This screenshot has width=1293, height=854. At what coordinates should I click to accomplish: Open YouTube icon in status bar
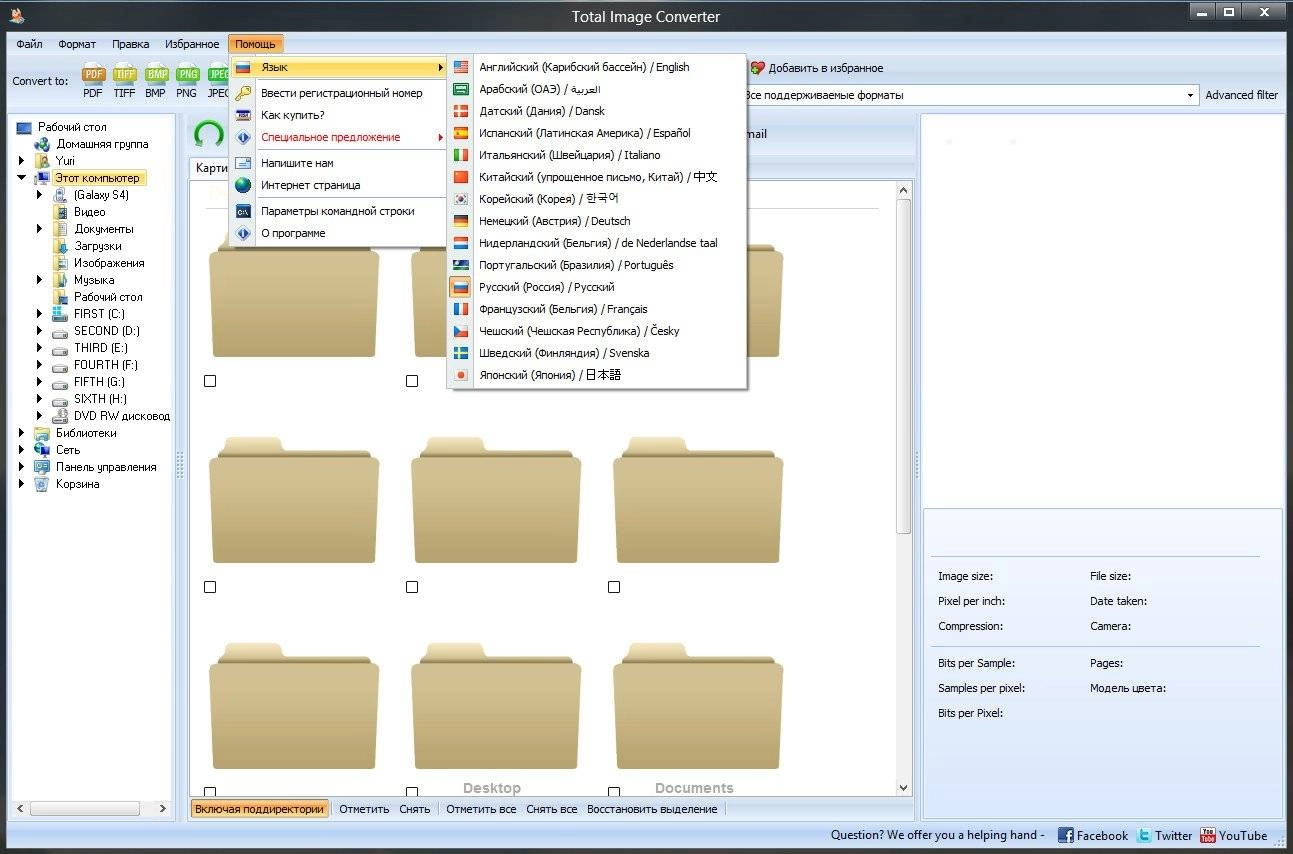[x=1207, y=835]
